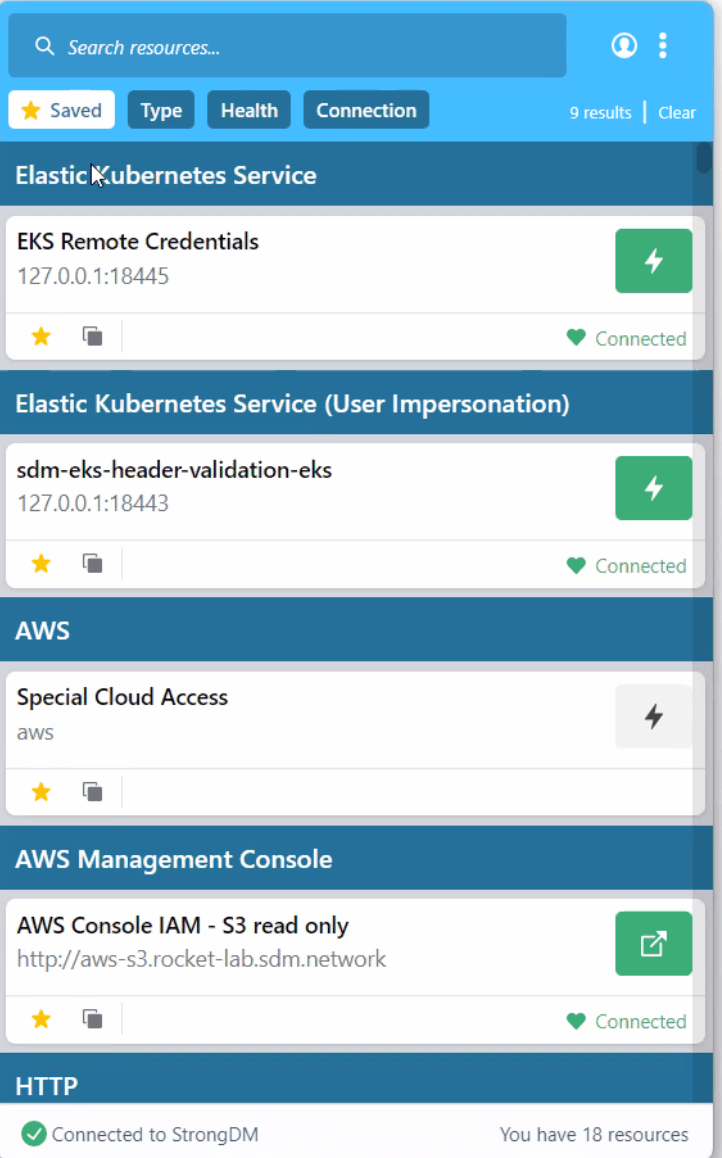Open the Connection filter dropdown
The image size is (722, 1158).
pyautogui.click(x=366, y=110)
